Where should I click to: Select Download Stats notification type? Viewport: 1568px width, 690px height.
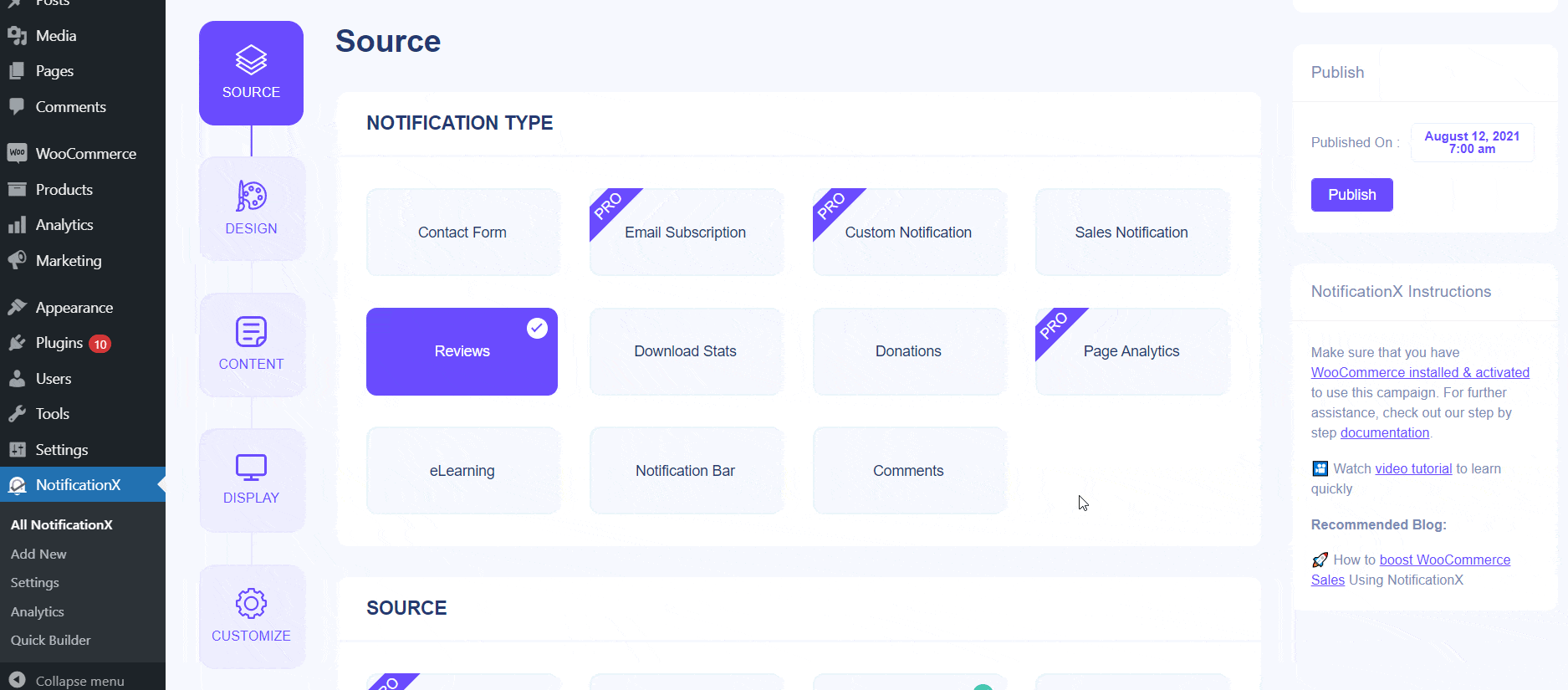(686, 351)
